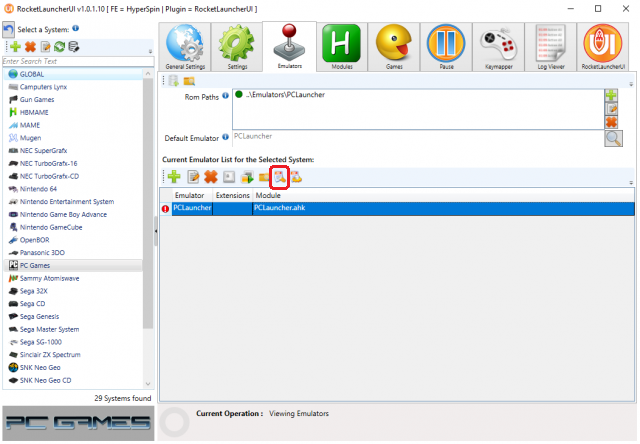The image size is (640, 444).
Task: Click the yellow folder search icon in emulator toolbar
Action: tap(264, 177)
